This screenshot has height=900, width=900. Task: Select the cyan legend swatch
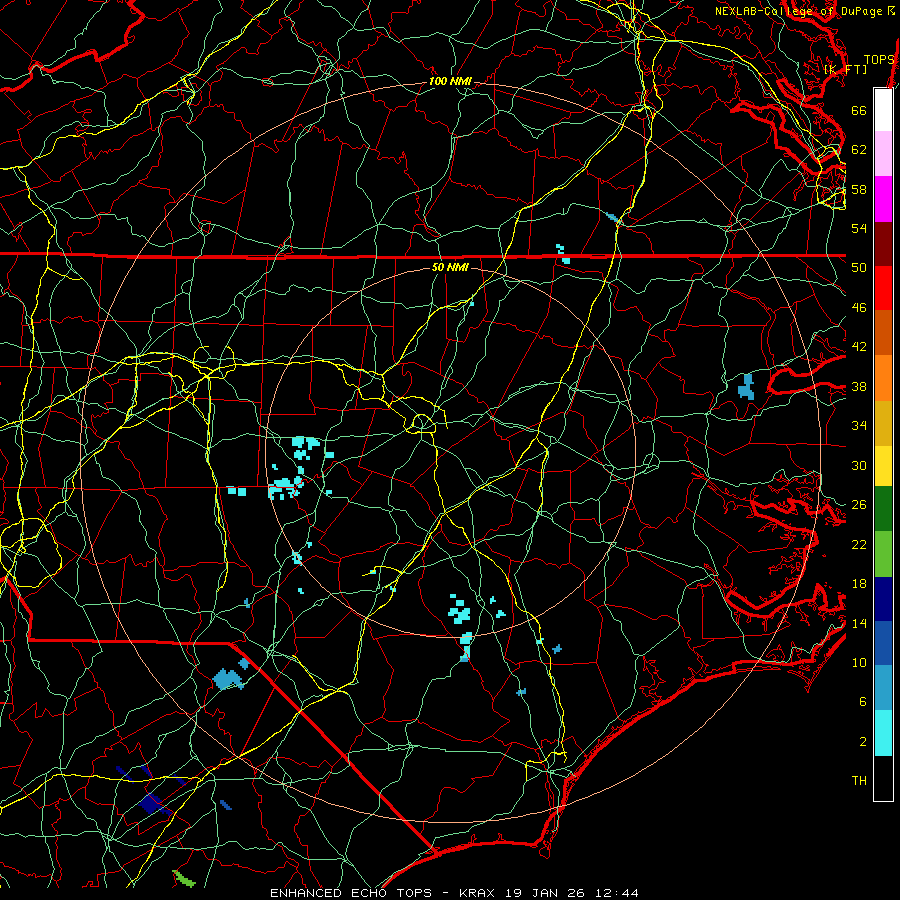(883, 733)
